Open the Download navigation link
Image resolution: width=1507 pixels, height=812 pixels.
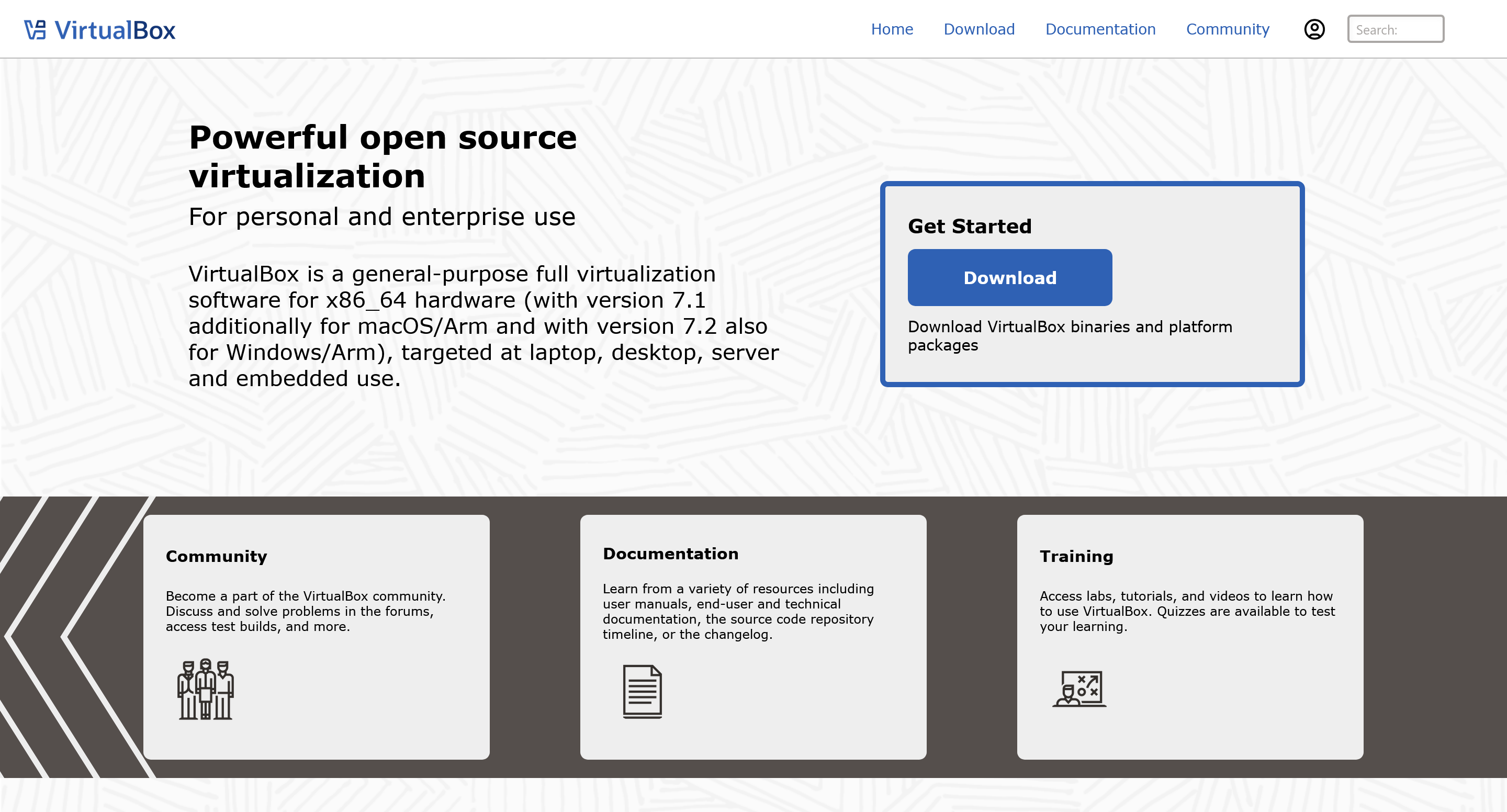point(979,29)
